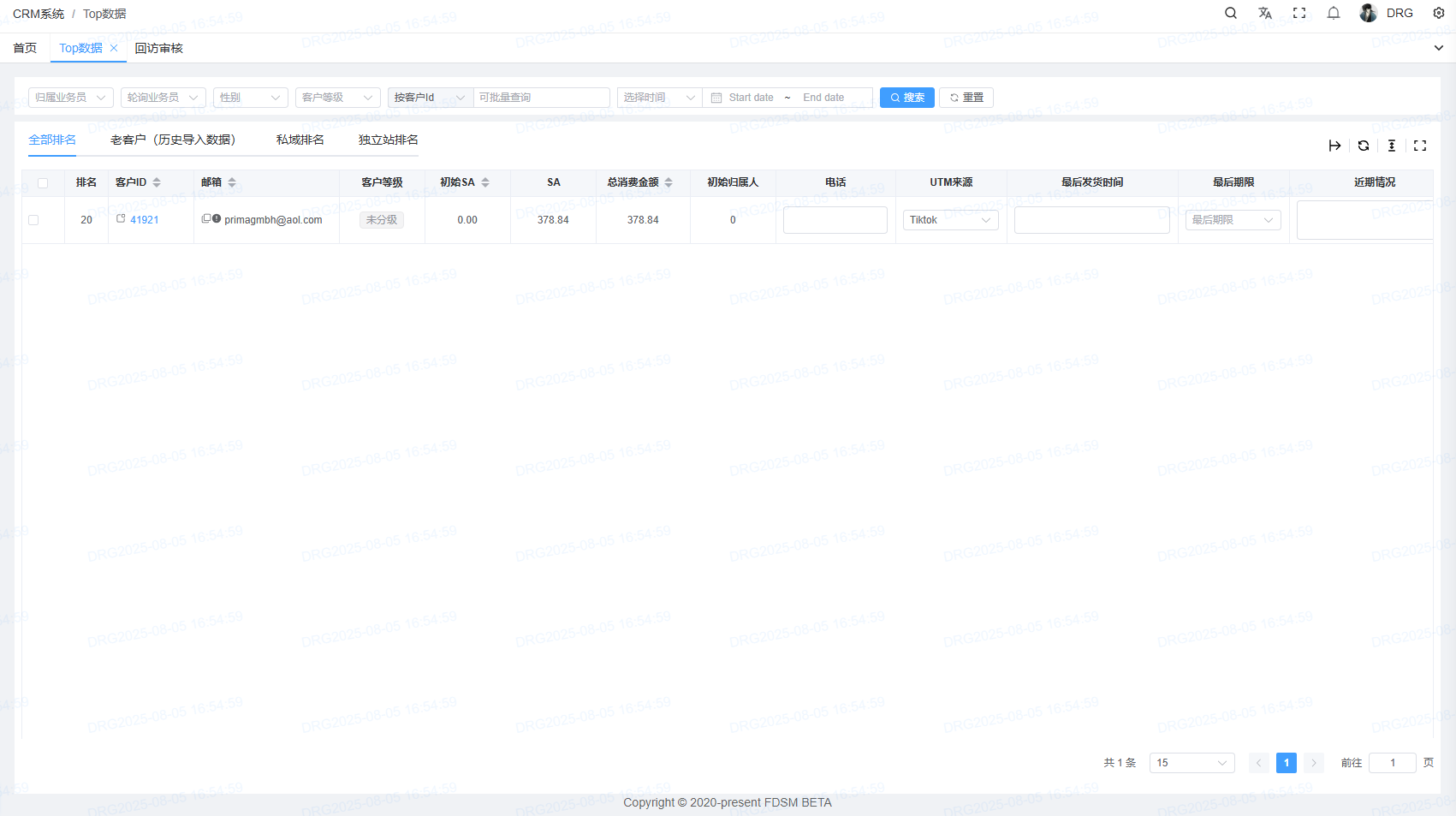Close the Top数据 tab
This screenshot has width=1456, height=816.
tap(114, 48)
